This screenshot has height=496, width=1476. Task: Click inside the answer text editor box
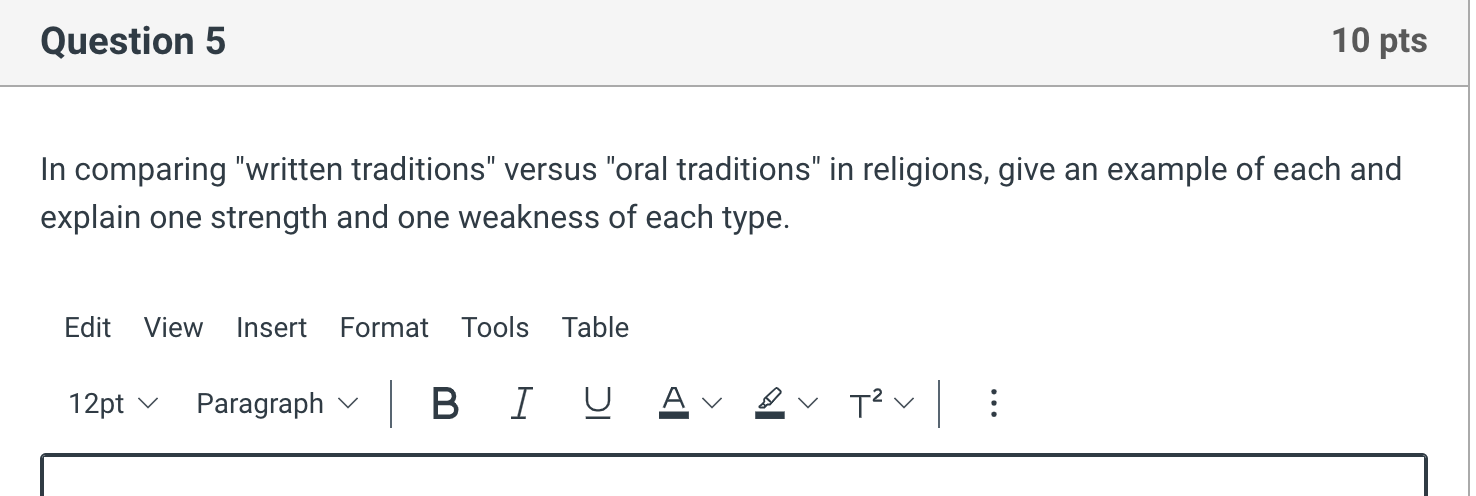click(734, 476)
